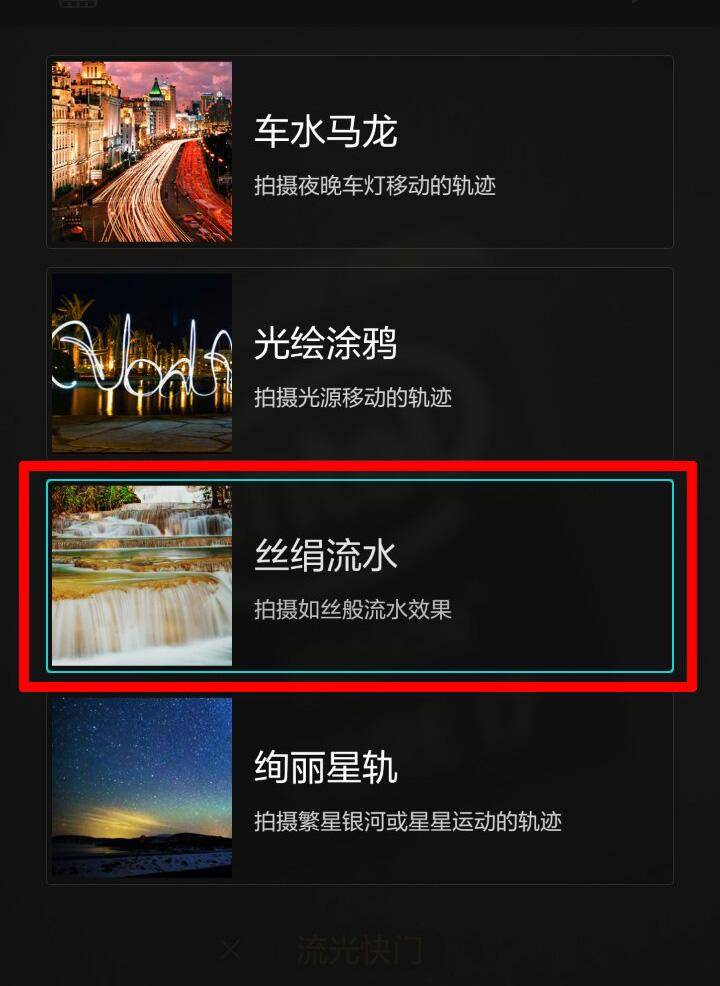Tap the silky waterfall thumbnail
This screenshot has width=720, height=986.
tap(142, 575)
